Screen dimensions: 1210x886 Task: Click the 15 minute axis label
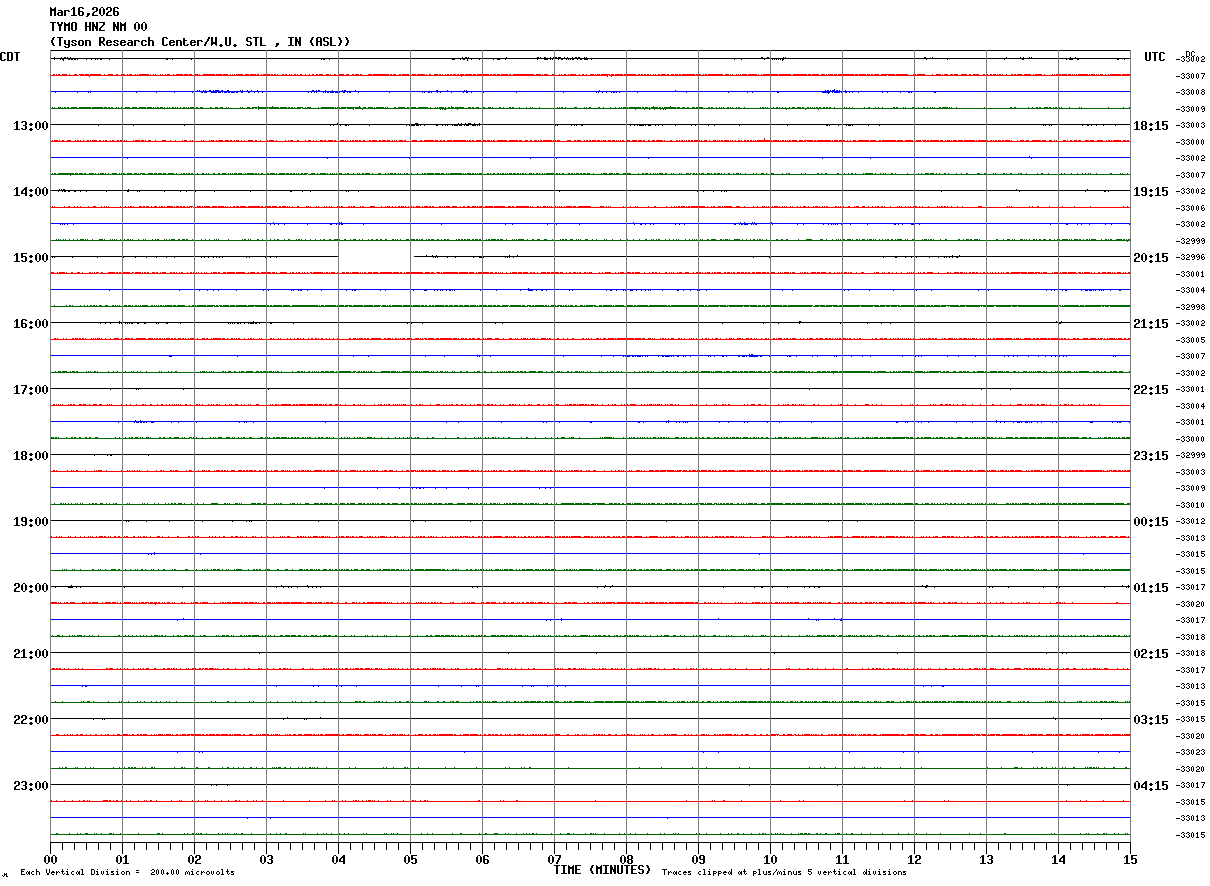pos(1130,860)
